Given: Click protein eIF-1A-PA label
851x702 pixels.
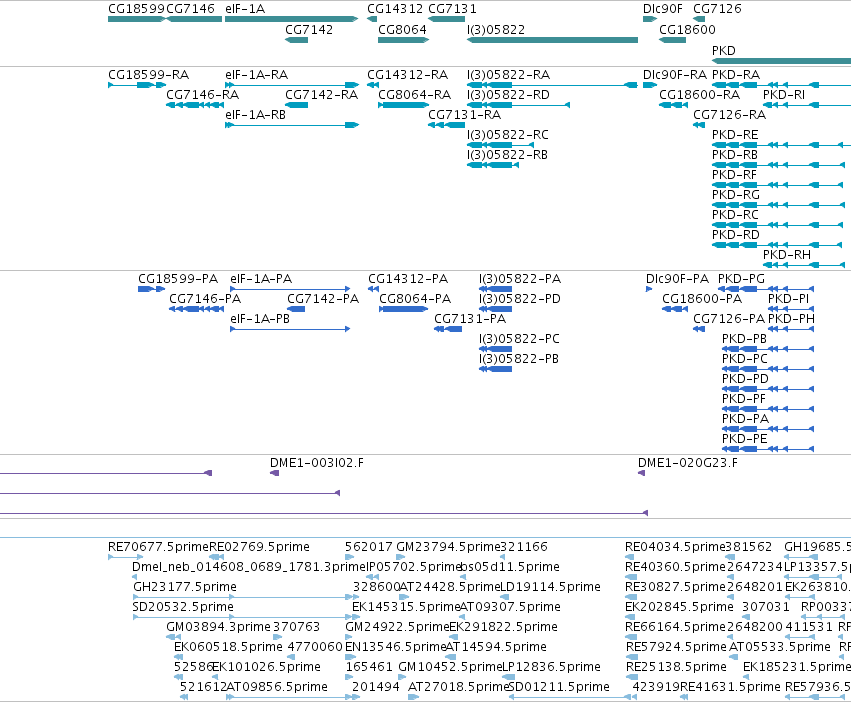Looking at the screenshot, I should click(261, 279).
